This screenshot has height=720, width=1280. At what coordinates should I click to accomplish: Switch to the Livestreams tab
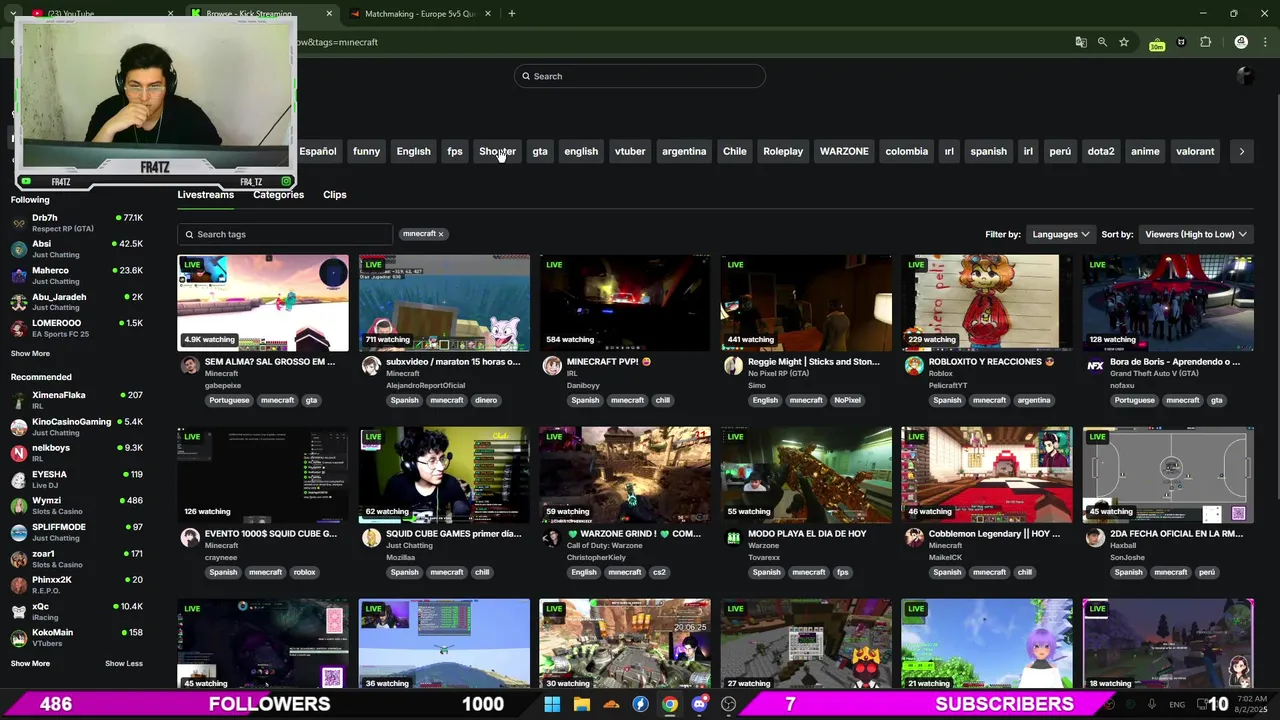coord(206,195)
